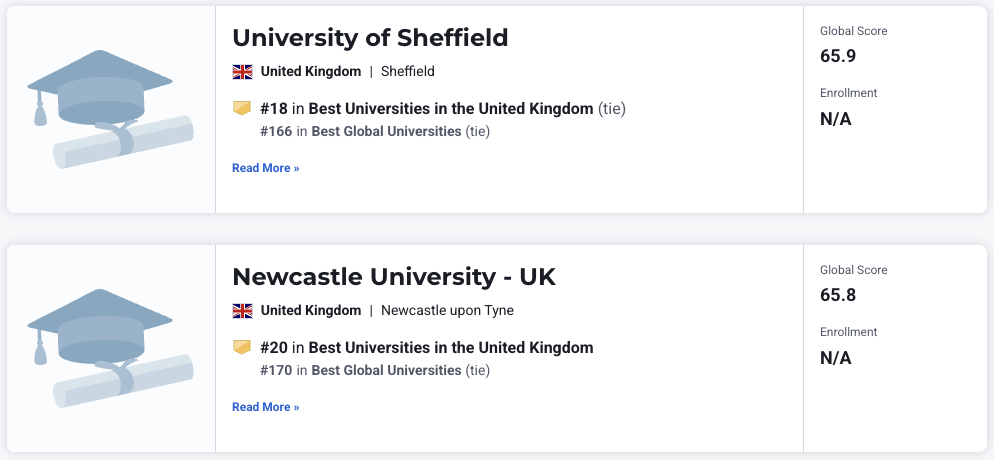
Task: Open the Newcastle University - UK title link
Action: [x=393, y=277]
